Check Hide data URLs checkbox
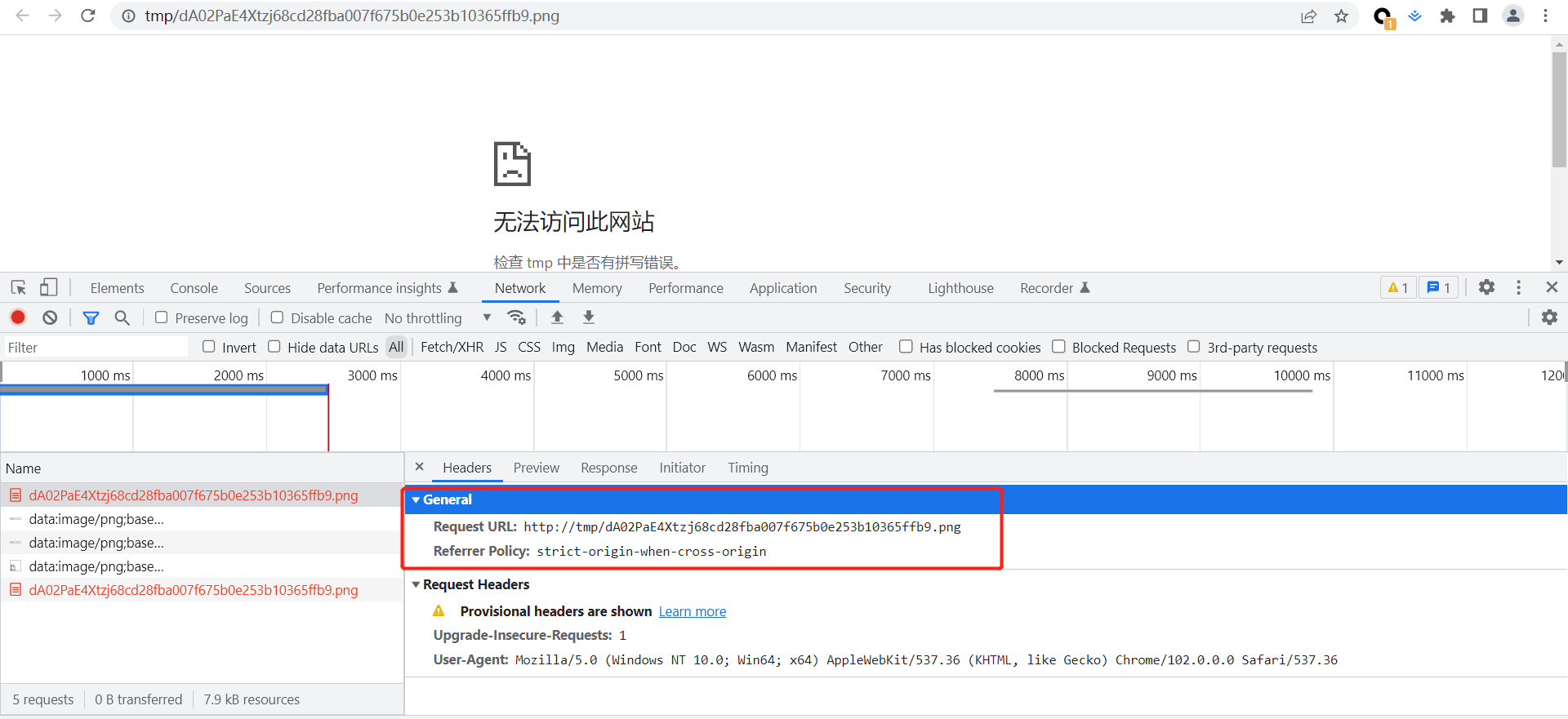 [274, 347]
